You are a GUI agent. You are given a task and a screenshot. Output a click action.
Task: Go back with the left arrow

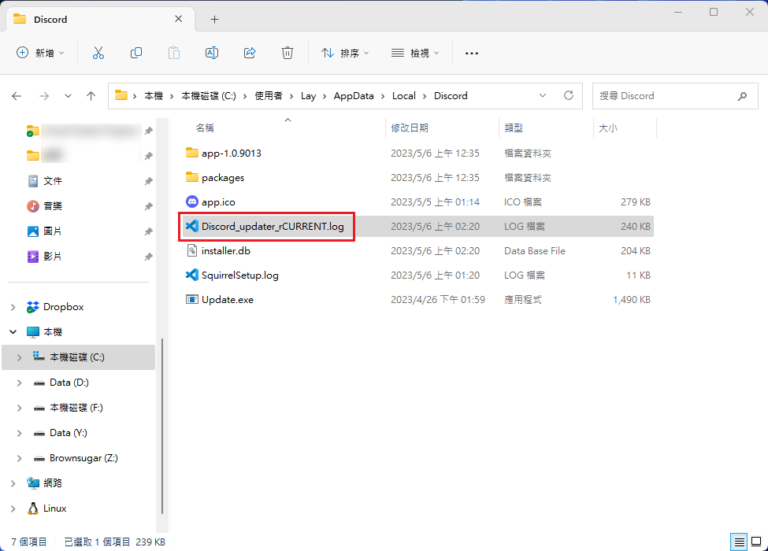17,96
